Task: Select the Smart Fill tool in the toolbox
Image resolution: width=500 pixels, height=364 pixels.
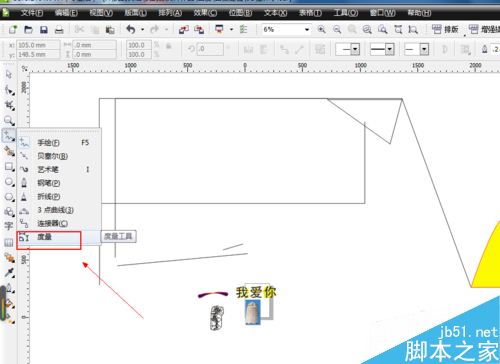Action: 9,151
